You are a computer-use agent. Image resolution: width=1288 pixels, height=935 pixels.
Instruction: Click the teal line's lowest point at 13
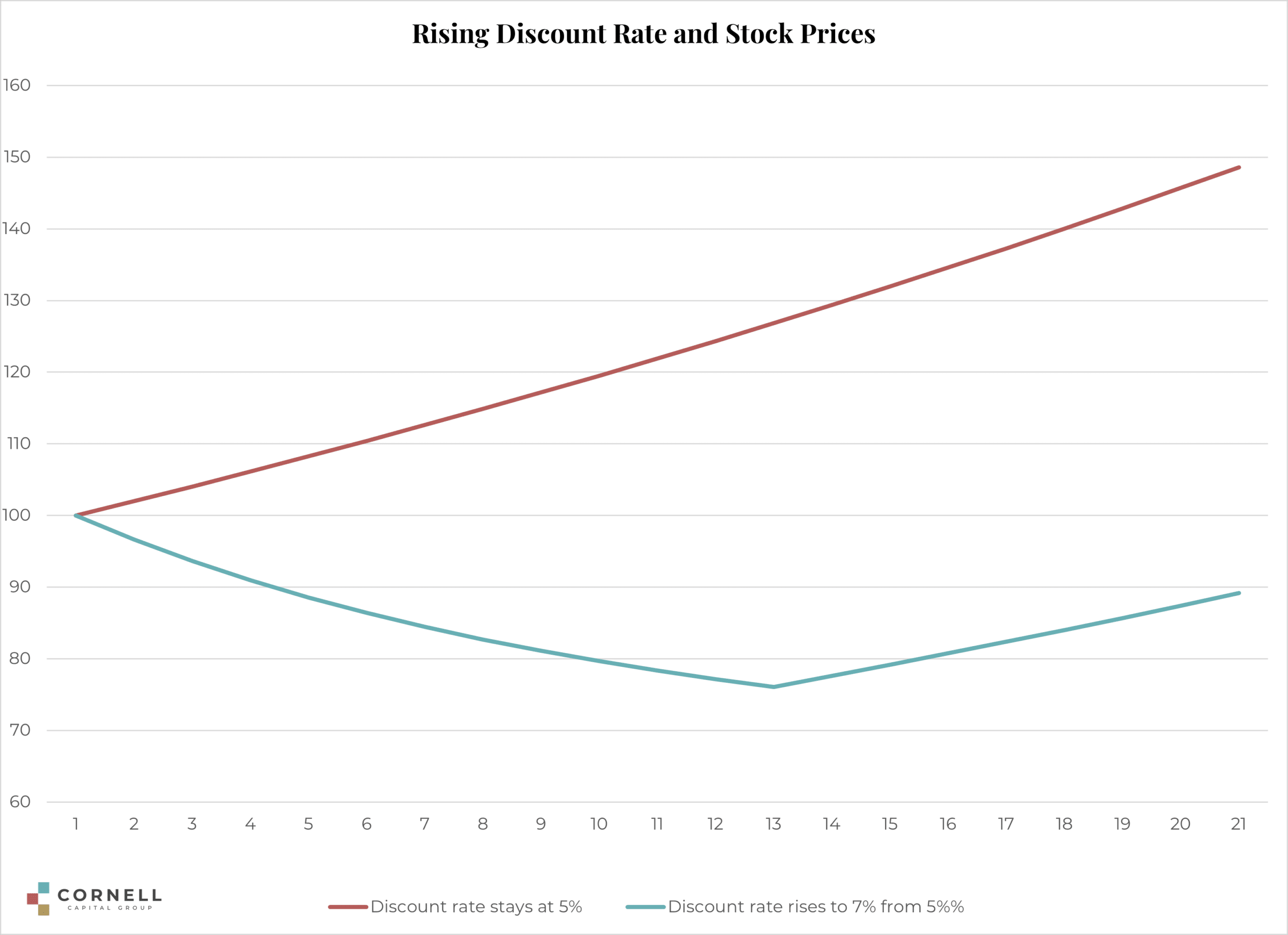click(773, 687)
